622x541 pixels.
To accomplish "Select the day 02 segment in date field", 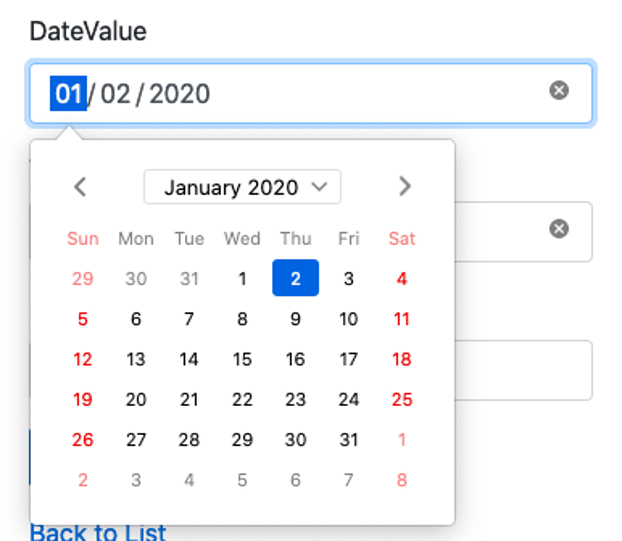I will pyautogui.click(x=116, y=94).
